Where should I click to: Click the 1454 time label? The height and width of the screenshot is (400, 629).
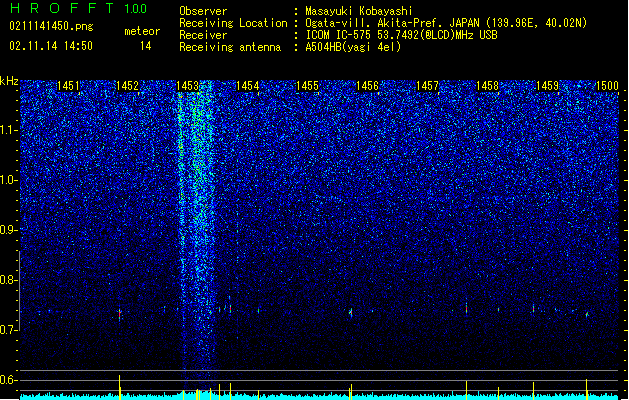pyautogui.click(x=248, y=86)
